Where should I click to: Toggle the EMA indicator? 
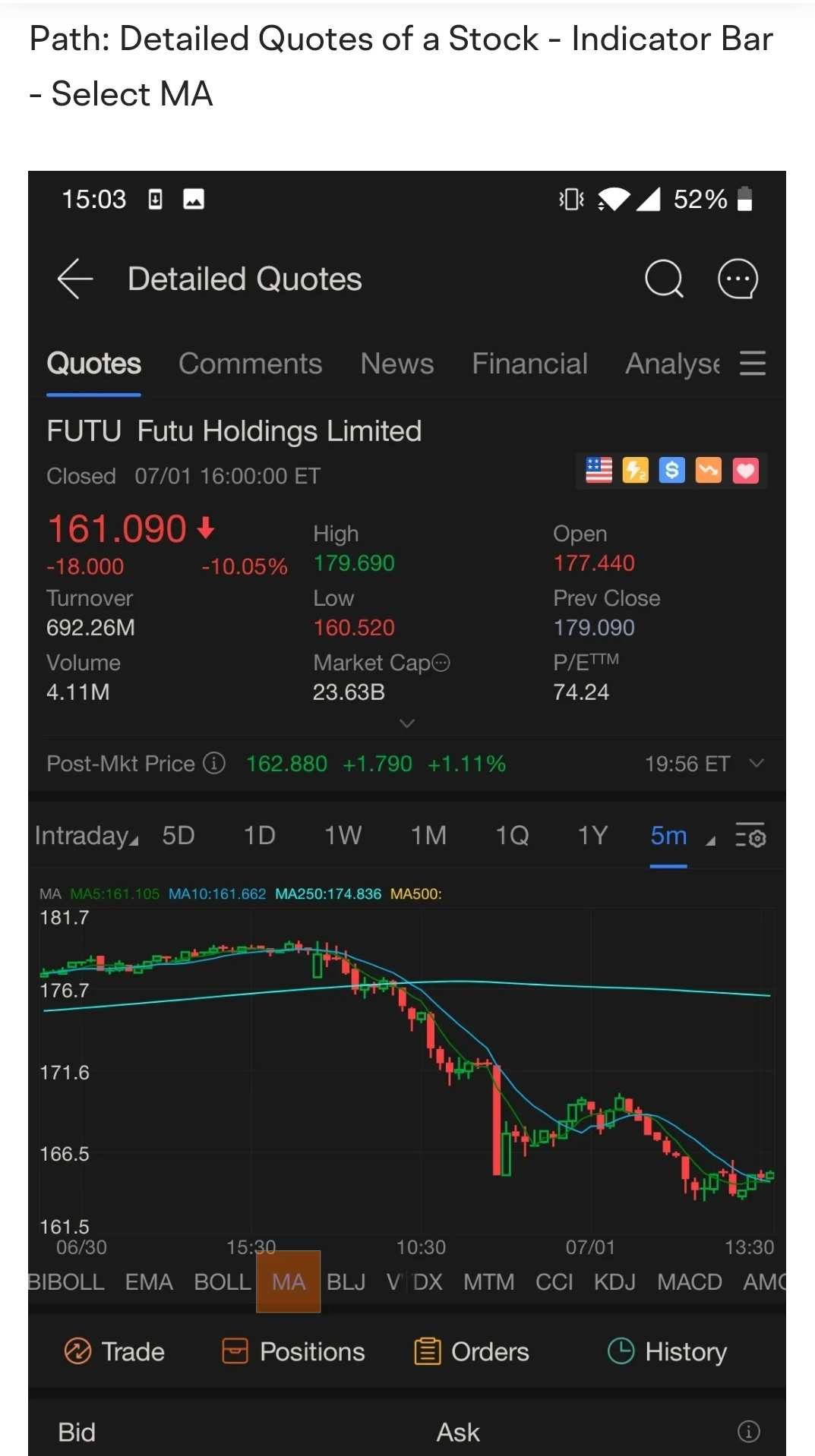click(149, 1282)
